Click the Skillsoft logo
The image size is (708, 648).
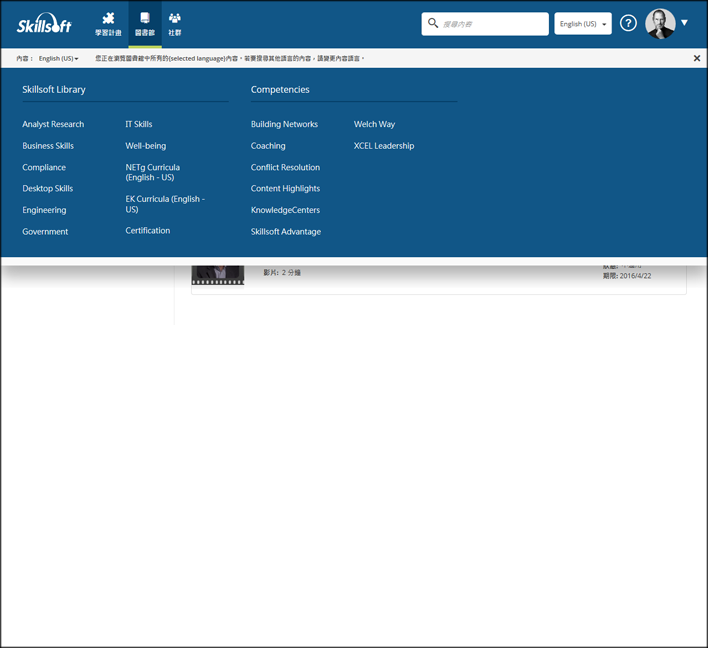click(44, 23)
